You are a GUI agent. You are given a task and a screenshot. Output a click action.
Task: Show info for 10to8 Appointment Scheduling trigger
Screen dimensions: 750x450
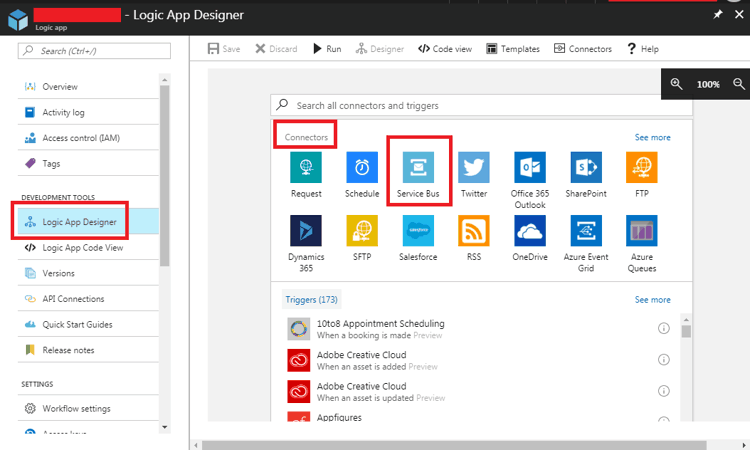point(663,329)
